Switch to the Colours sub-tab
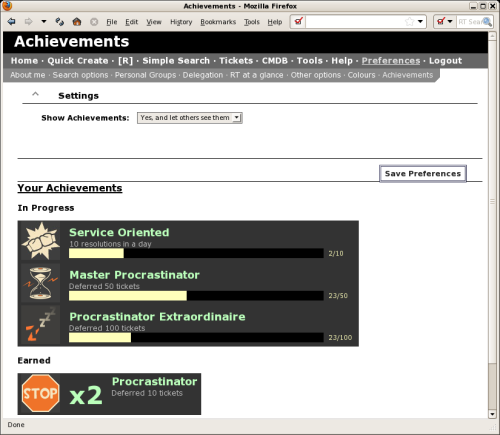Viewport: 500px width, 435px height. click(361, 75)
